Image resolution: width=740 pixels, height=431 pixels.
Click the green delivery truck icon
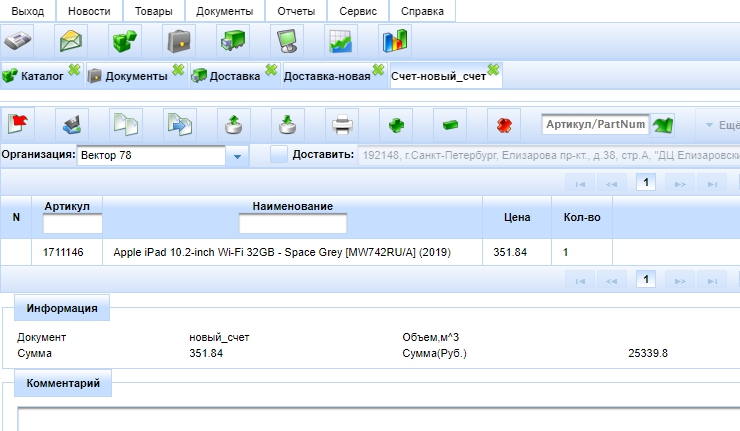[233, 41]
